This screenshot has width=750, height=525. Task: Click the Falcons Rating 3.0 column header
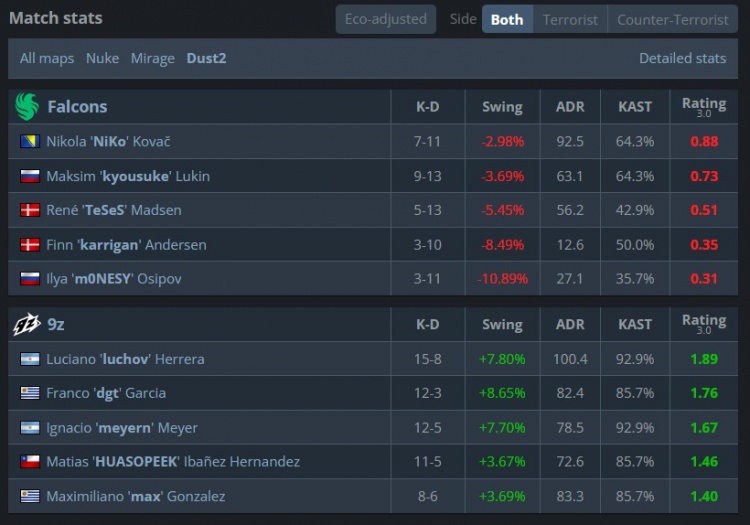coord(704,107)
